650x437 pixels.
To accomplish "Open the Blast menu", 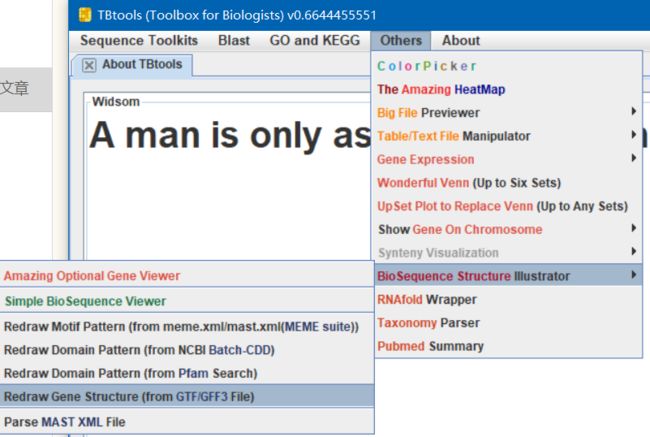I will point(234,41).
